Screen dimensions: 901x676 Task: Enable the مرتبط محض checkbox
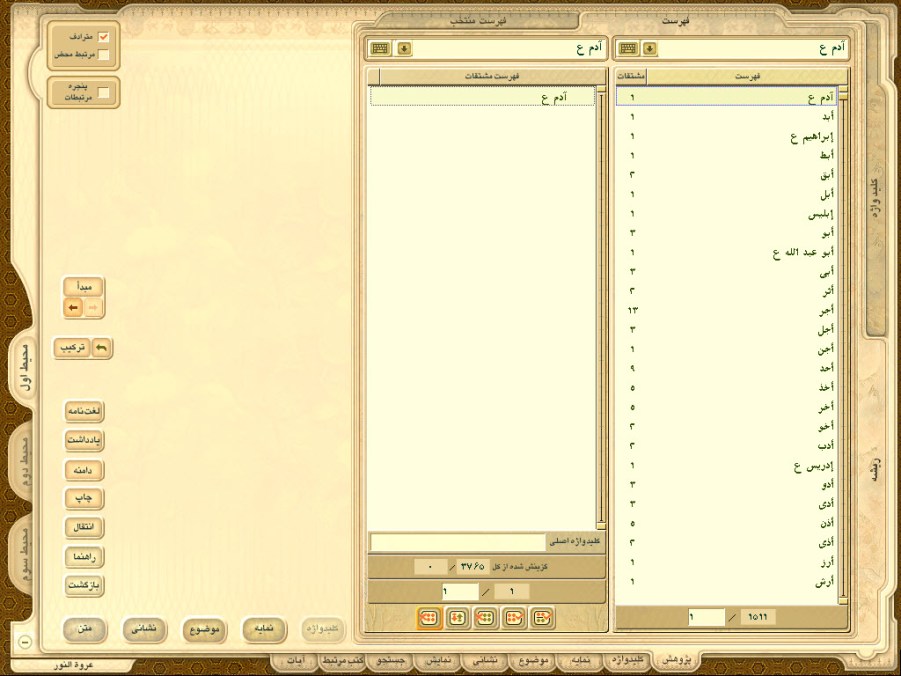click(103, 55)
